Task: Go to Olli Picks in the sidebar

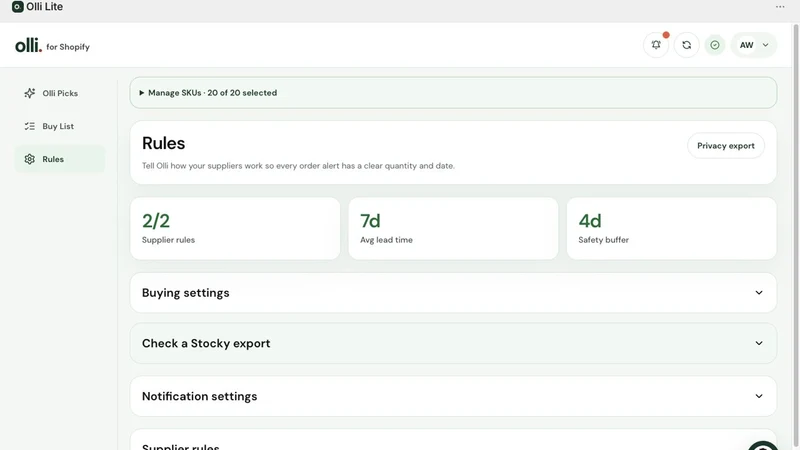Action: [60, 93]
